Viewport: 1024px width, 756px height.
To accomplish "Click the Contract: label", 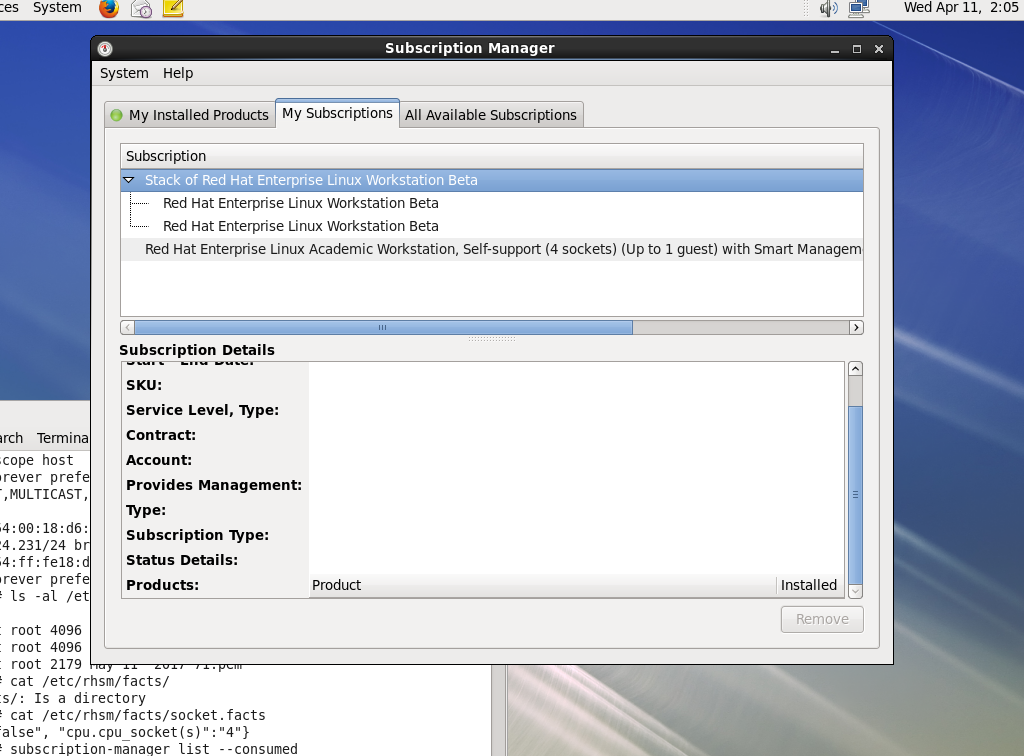I will pos(161,435).
